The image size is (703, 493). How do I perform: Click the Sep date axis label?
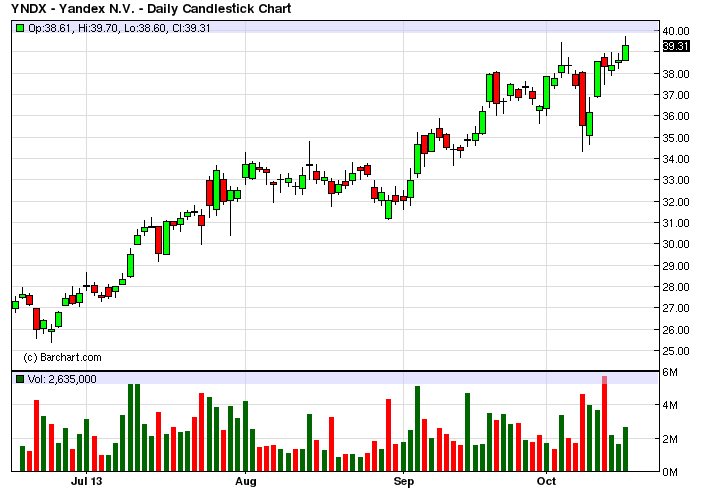point(404,482)
